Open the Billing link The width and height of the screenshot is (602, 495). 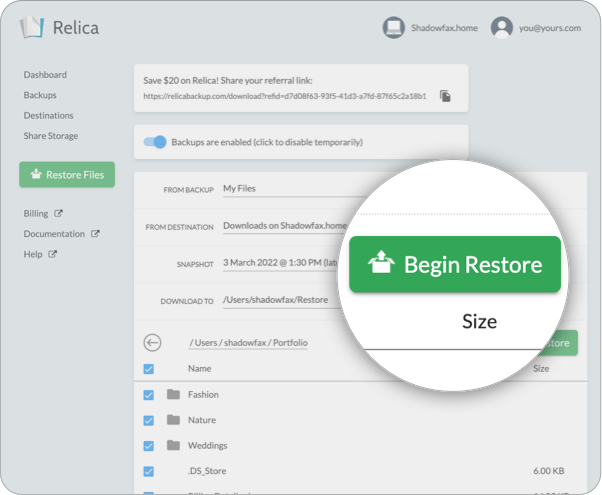click(36, 213)
